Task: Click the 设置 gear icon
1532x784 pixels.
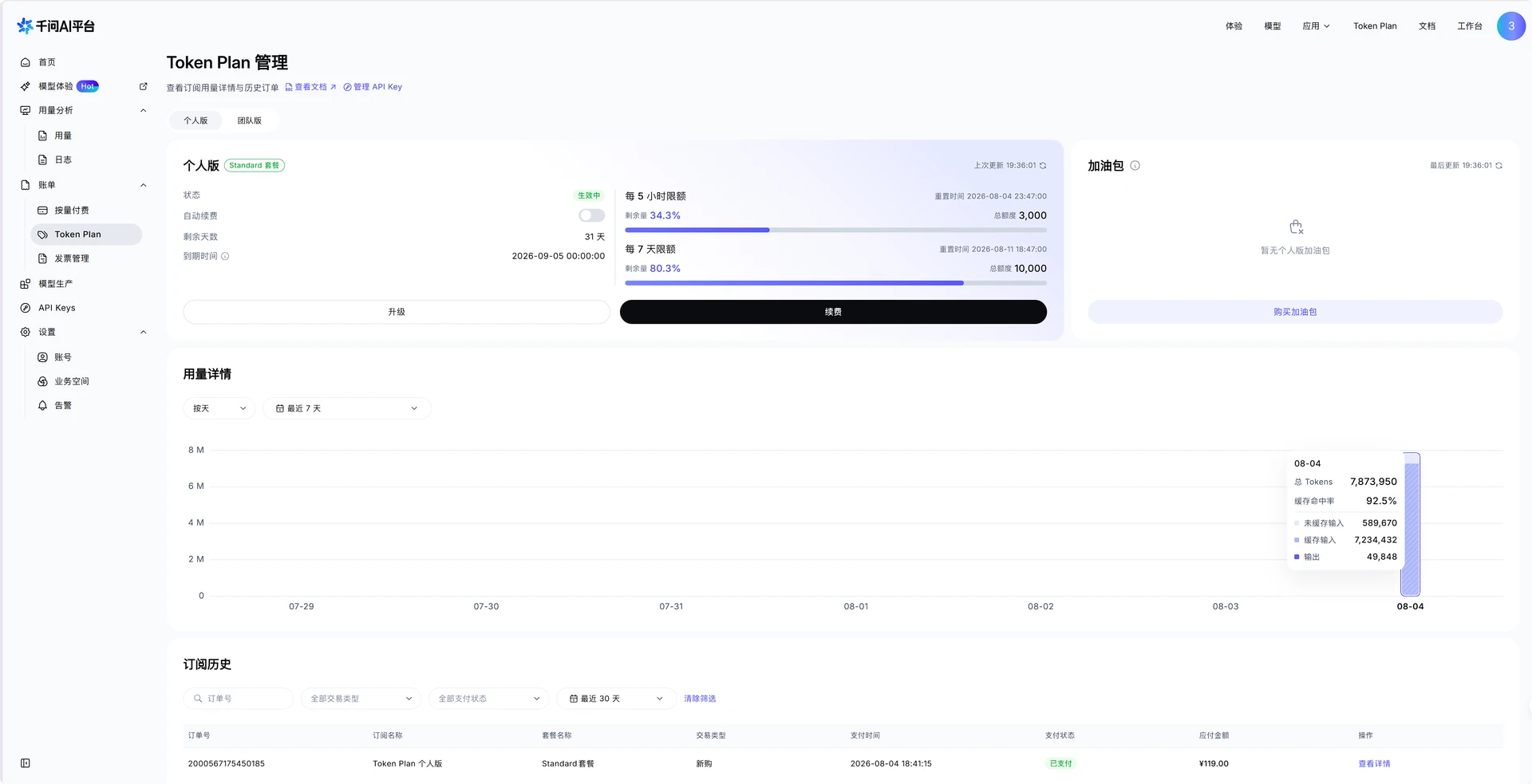Action: pyautogui.click(x=26, y=332)
